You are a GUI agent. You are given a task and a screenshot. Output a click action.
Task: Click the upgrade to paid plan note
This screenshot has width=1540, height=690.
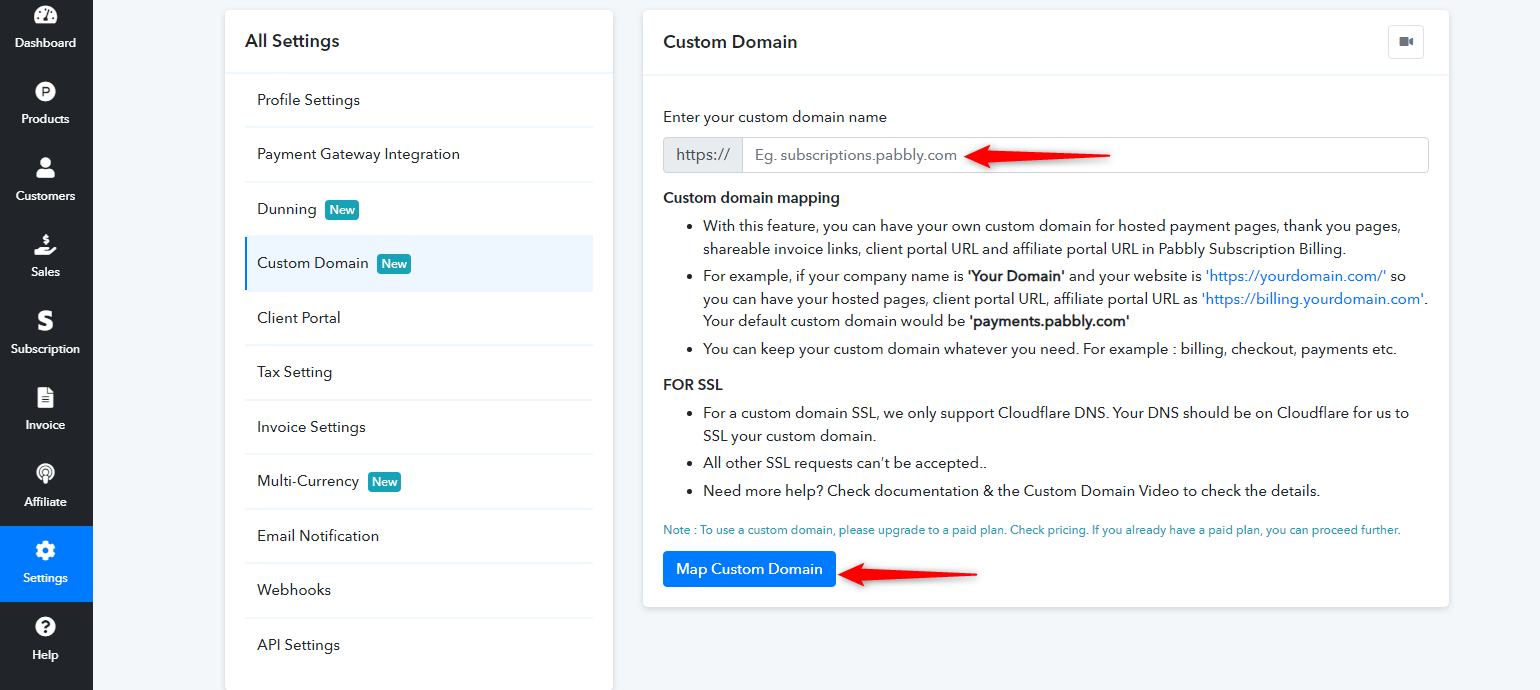(1031, 530)
